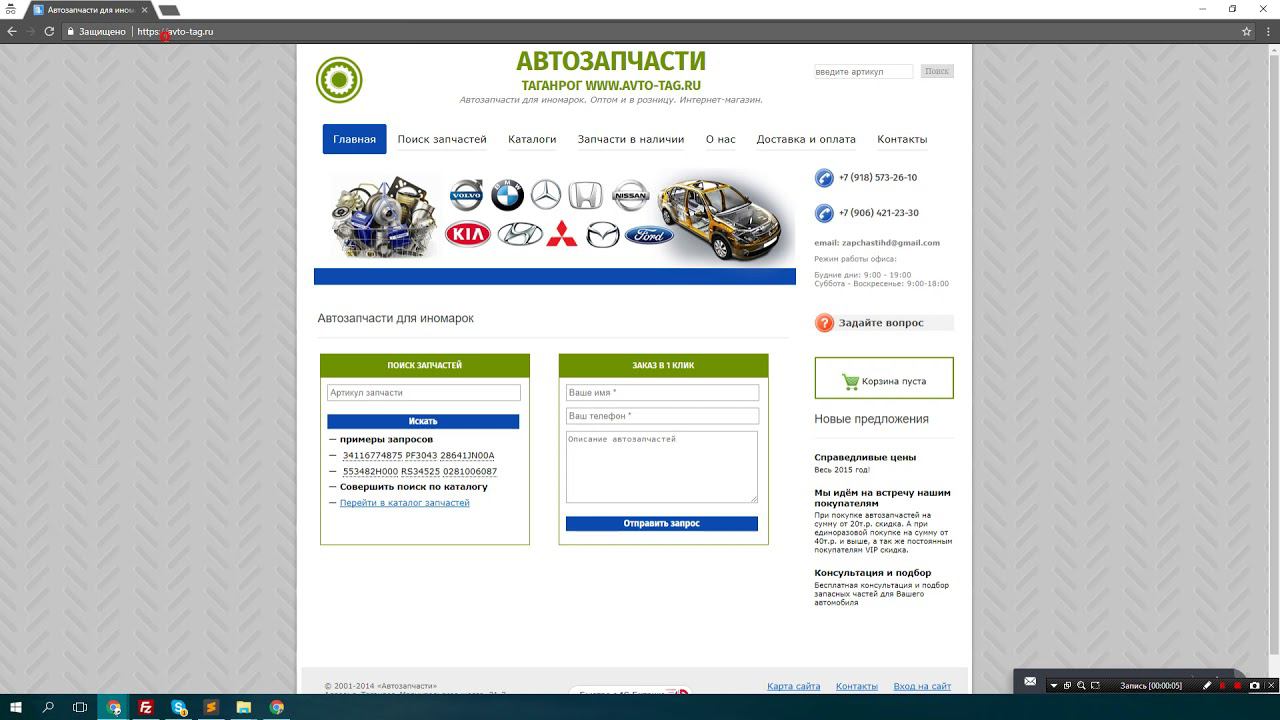
Task: Click the envelope icon above the recorder bar
Action: click(x=1030, y=681)
